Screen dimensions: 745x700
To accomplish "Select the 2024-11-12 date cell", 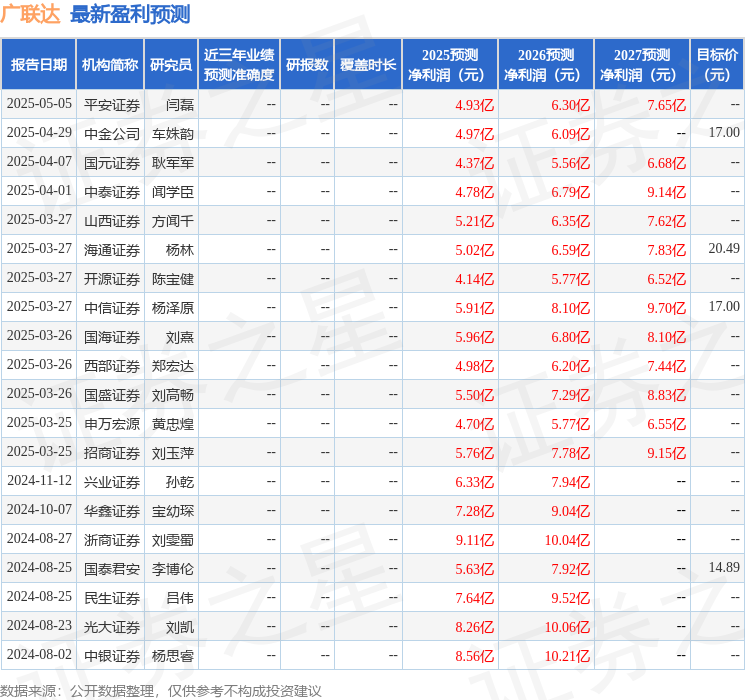I will pyautogui.click(x=39, y=480).
